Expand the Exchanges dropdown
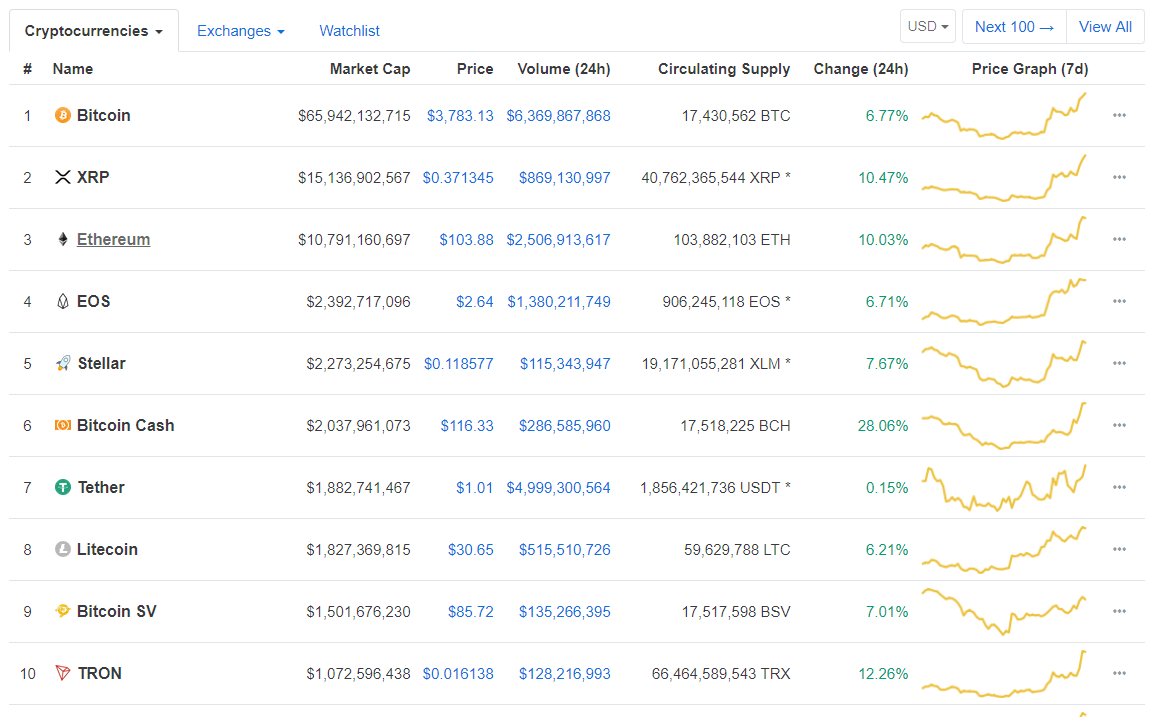The width and height of the screenshot is (1162, 717). pyautogui.click(x=240, y=31)
